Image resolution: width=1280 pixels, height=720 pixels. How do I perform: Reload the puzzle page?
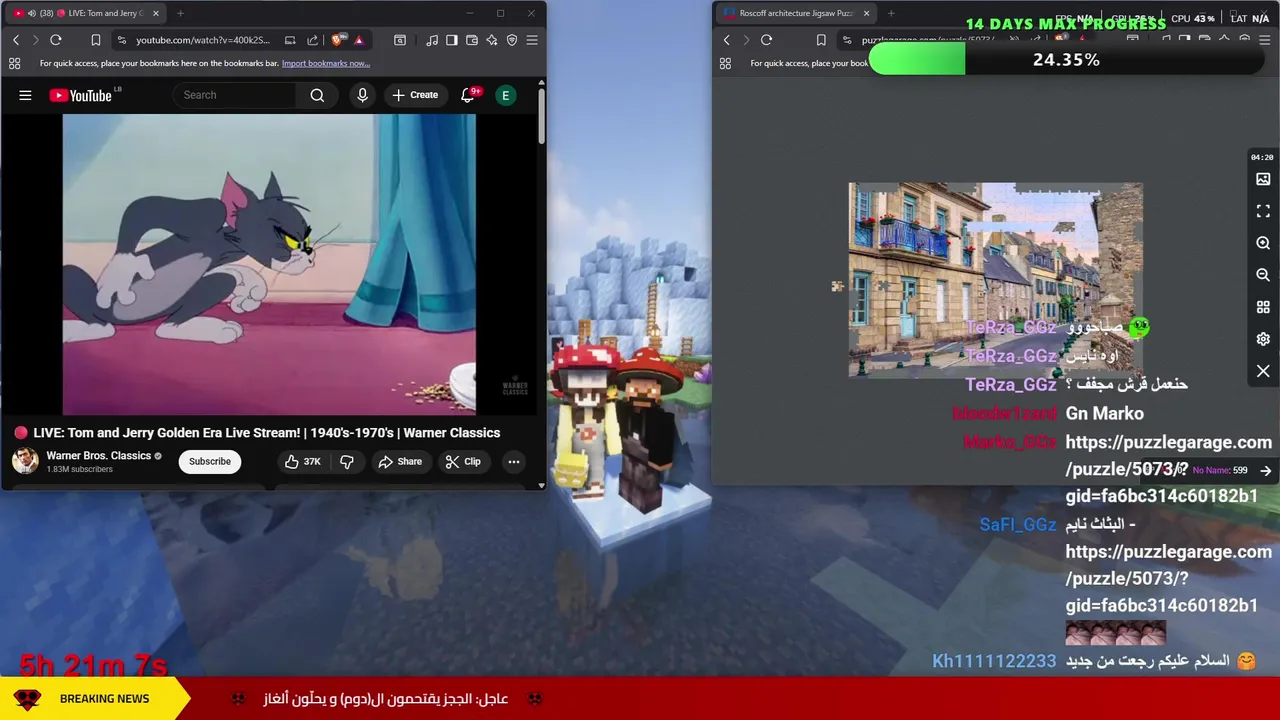tap(767, 40)
